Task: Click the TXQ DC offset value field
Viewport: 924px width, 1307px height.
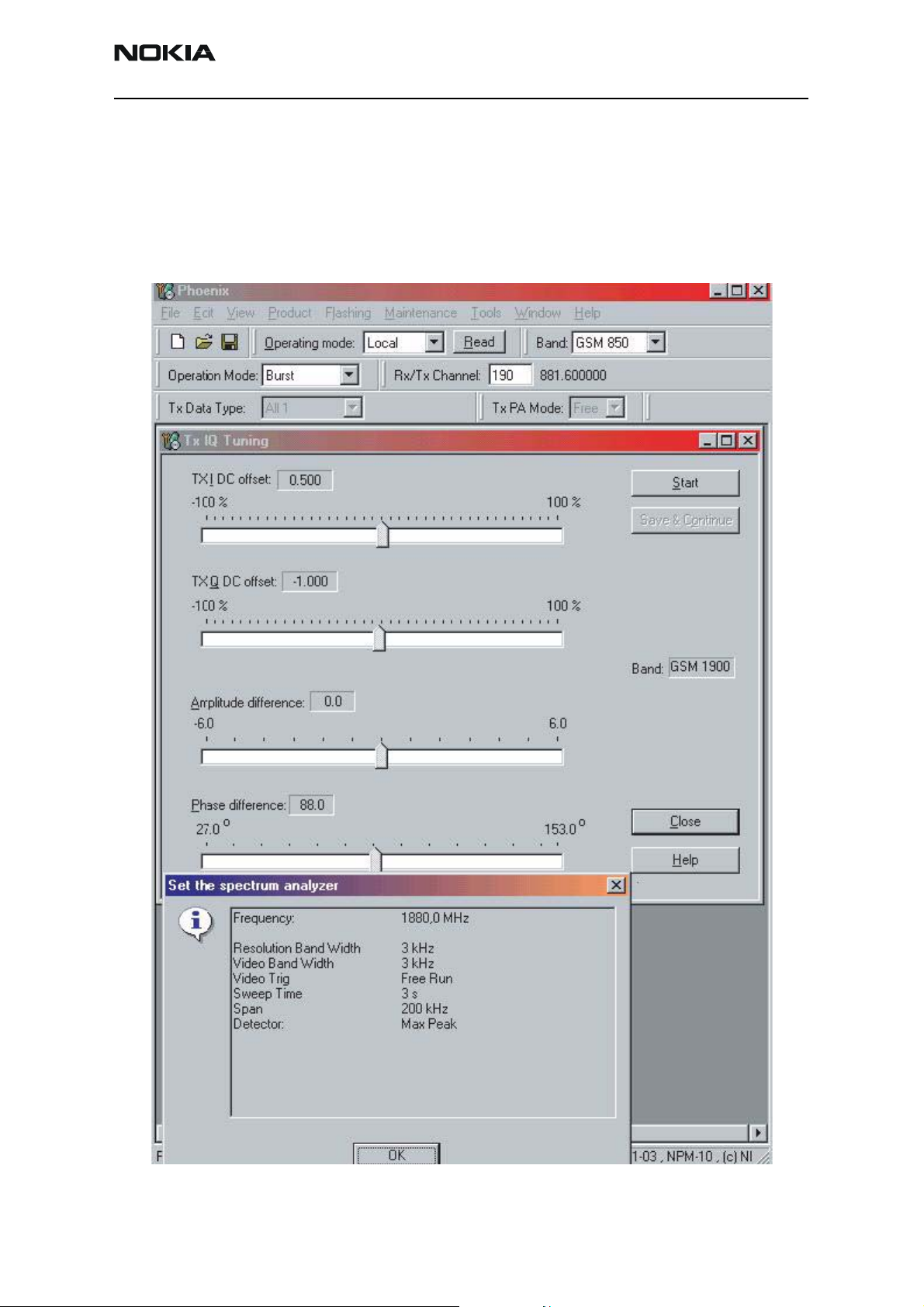Action: point(310,582)
